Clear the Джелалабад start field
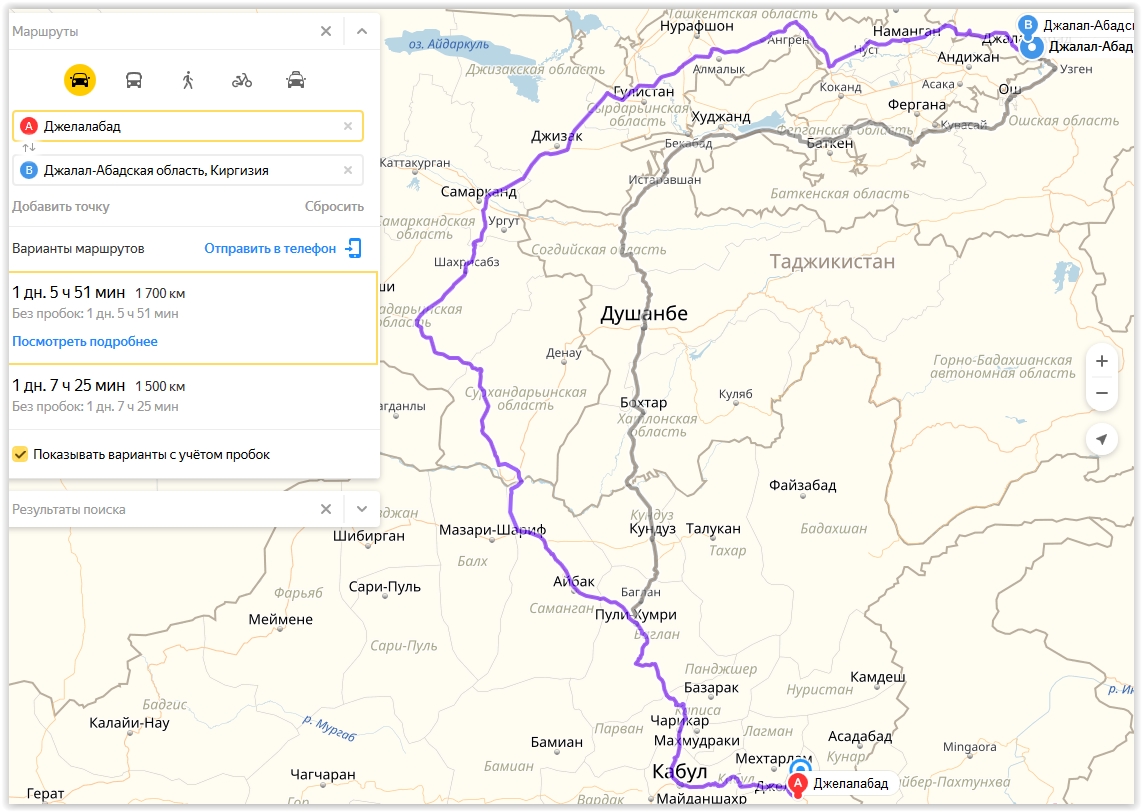 tap(348, 126)
